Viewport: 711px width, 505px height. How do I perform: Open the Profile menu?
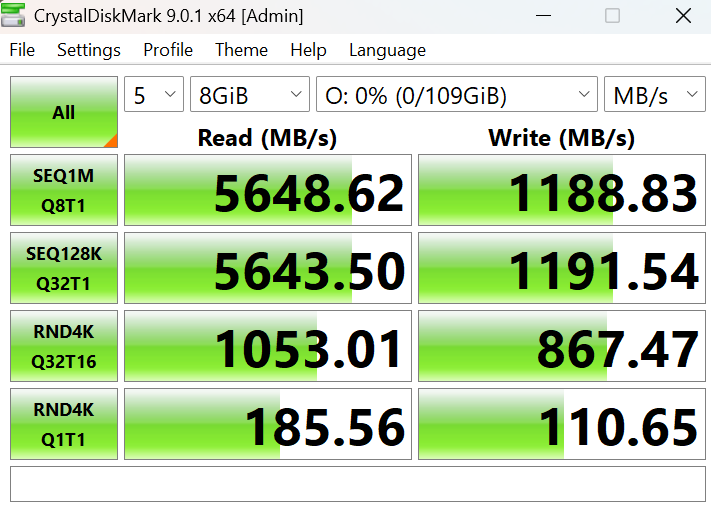pyautogui.click(x=168, y=50)
